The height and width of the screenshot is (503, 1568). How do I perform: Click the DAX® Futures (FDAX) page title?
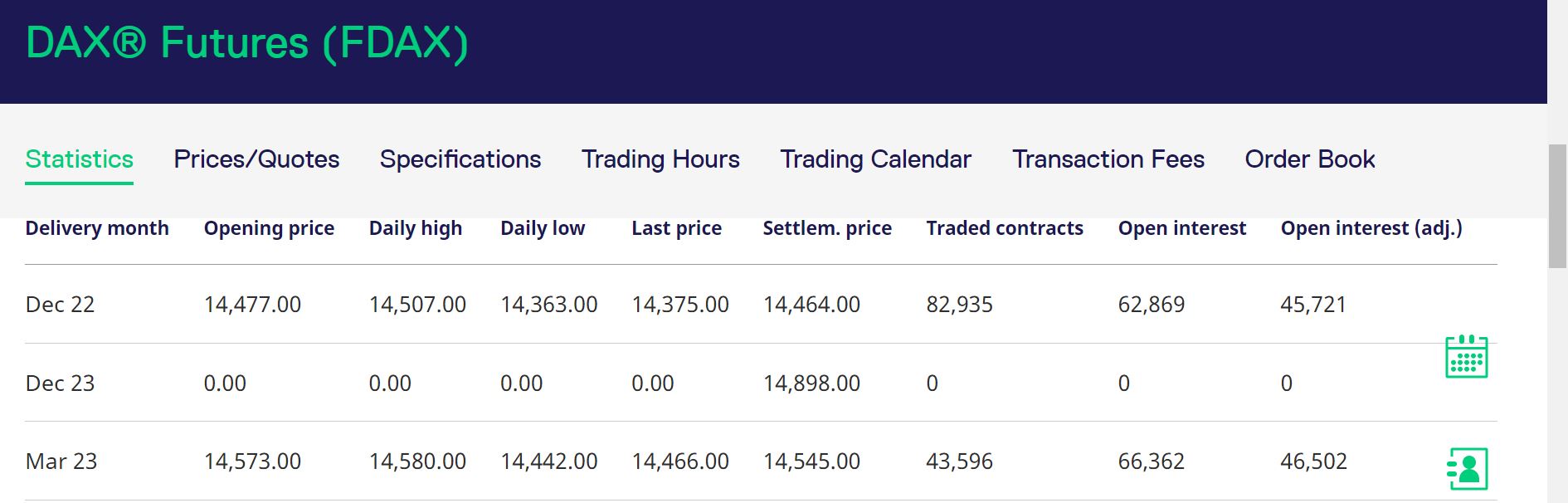point(247,43)
